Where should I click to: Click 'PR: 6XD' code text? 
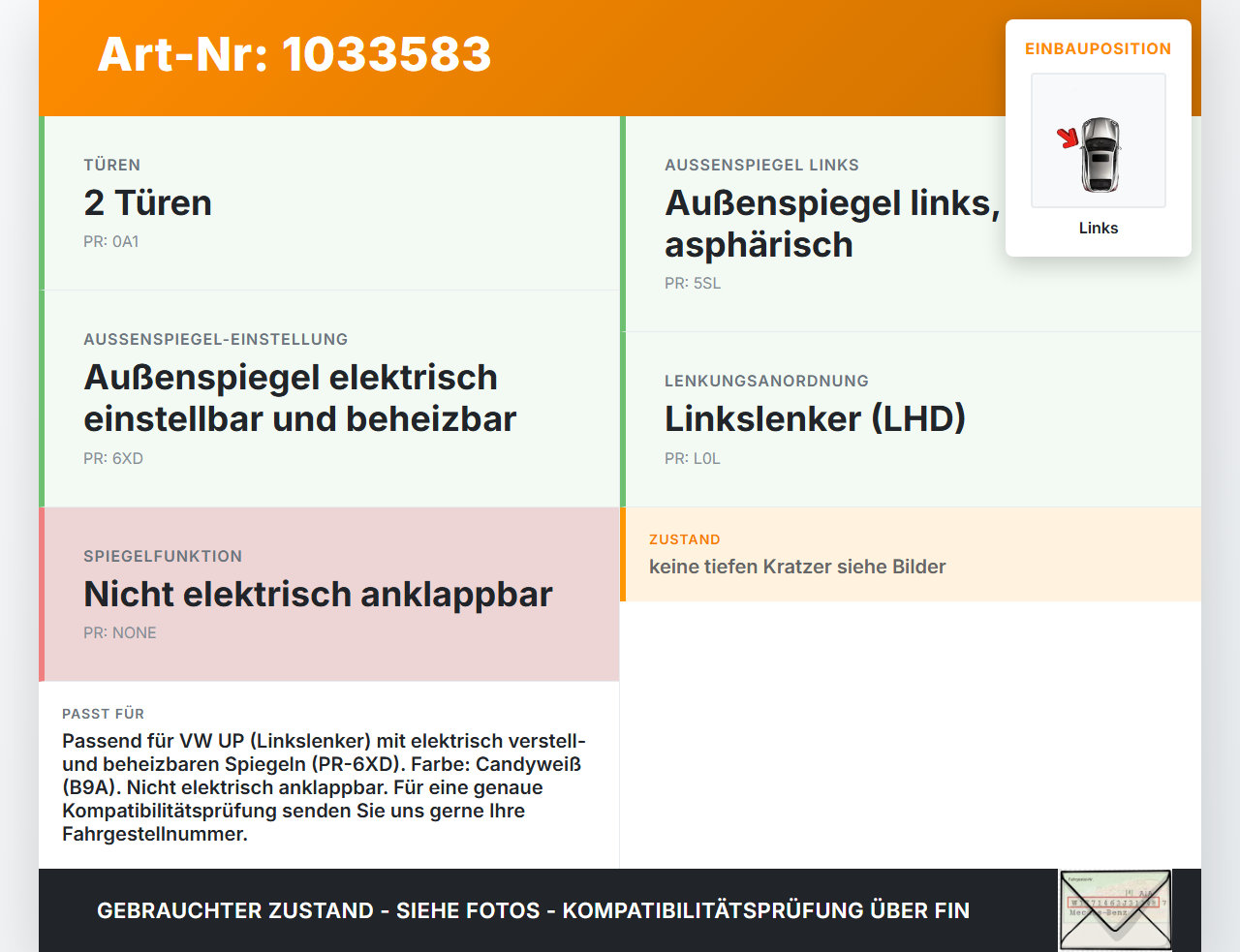(x=113, y=458)
